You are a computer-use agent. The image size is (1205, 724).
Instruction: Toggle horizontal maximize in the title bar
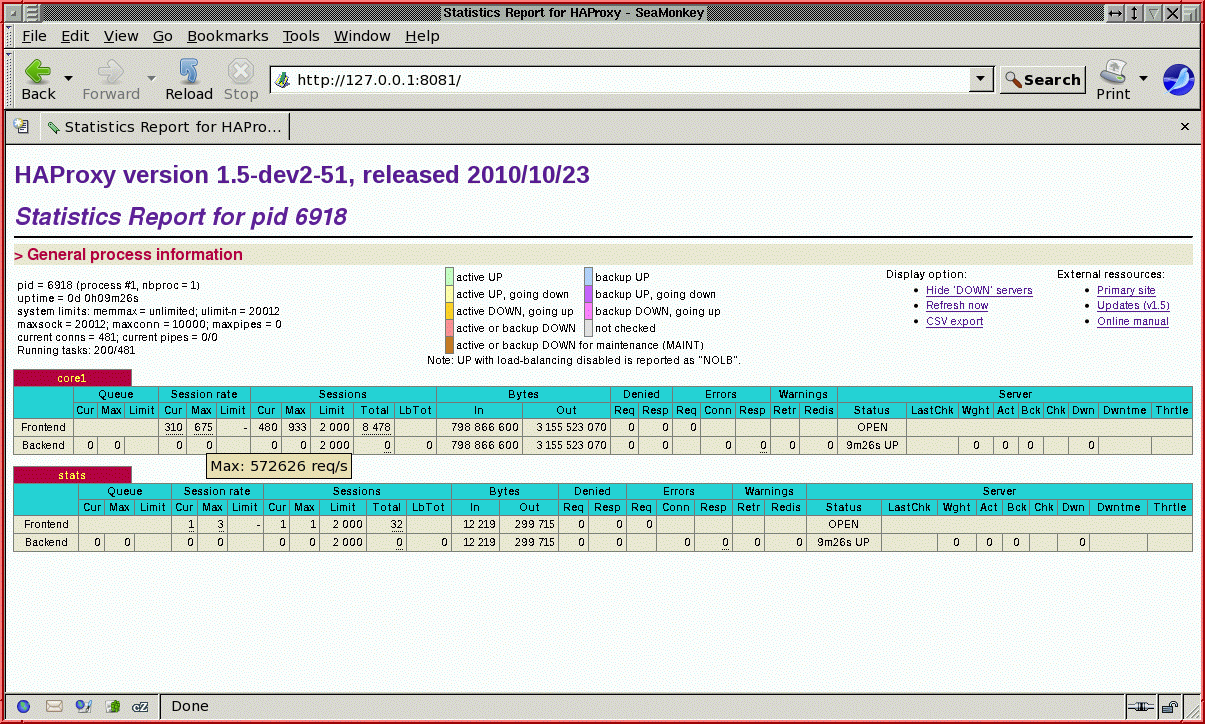tap(1115, 13)
